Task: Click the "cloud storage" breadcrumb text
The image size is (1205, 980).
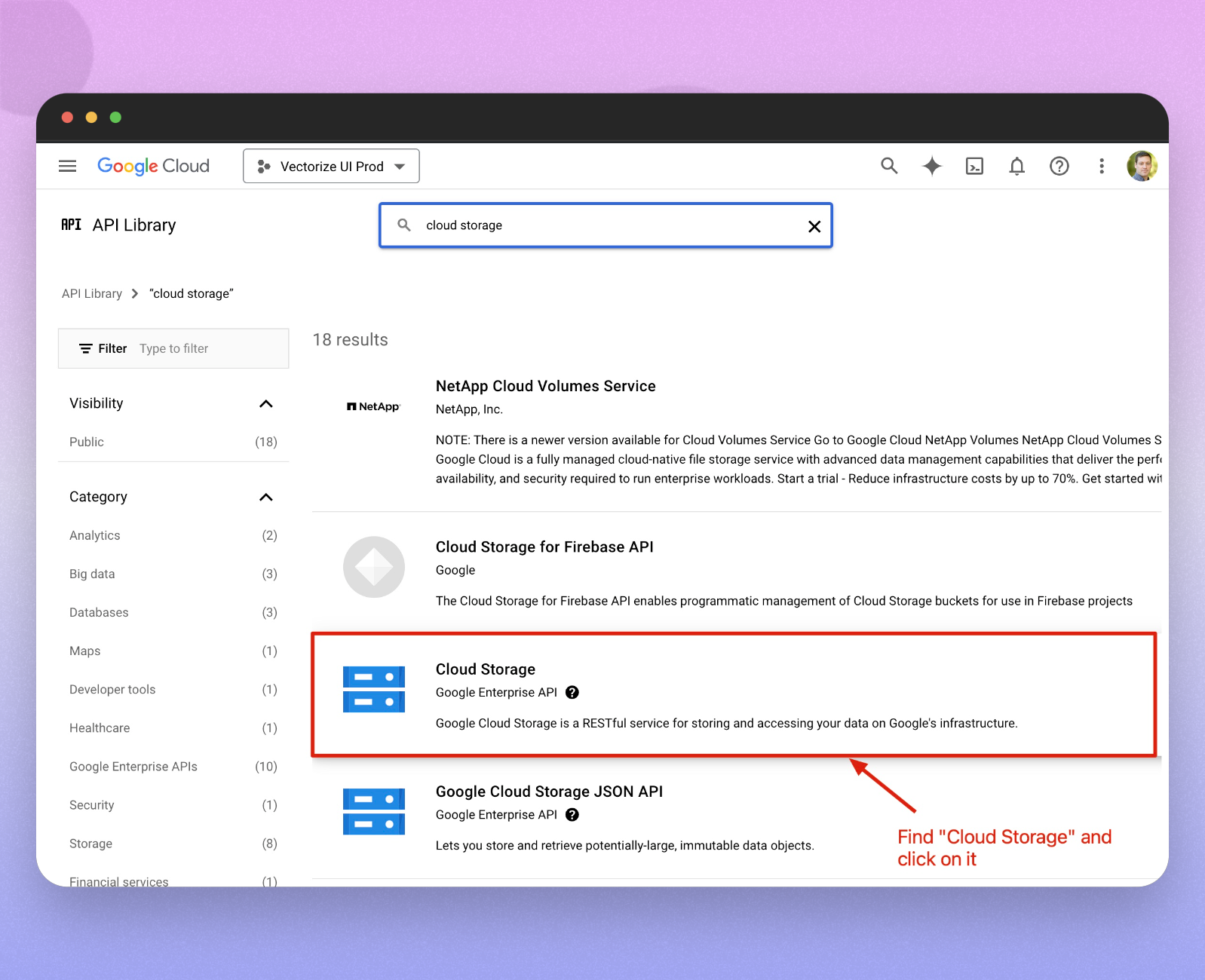Action: pyautogui.click(x=192, y=293)
